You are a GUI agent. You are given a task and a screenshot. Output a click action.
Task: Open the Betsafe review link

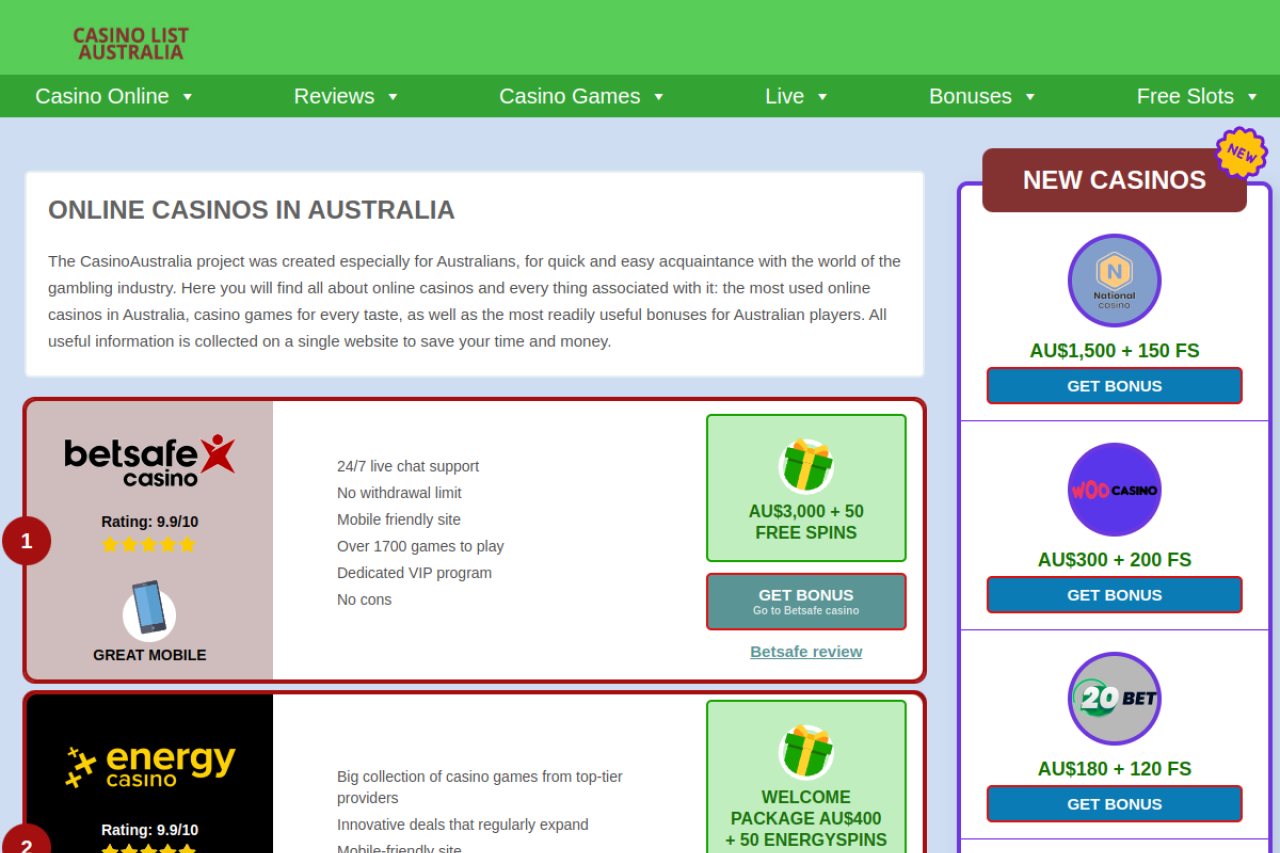[806, 651]
